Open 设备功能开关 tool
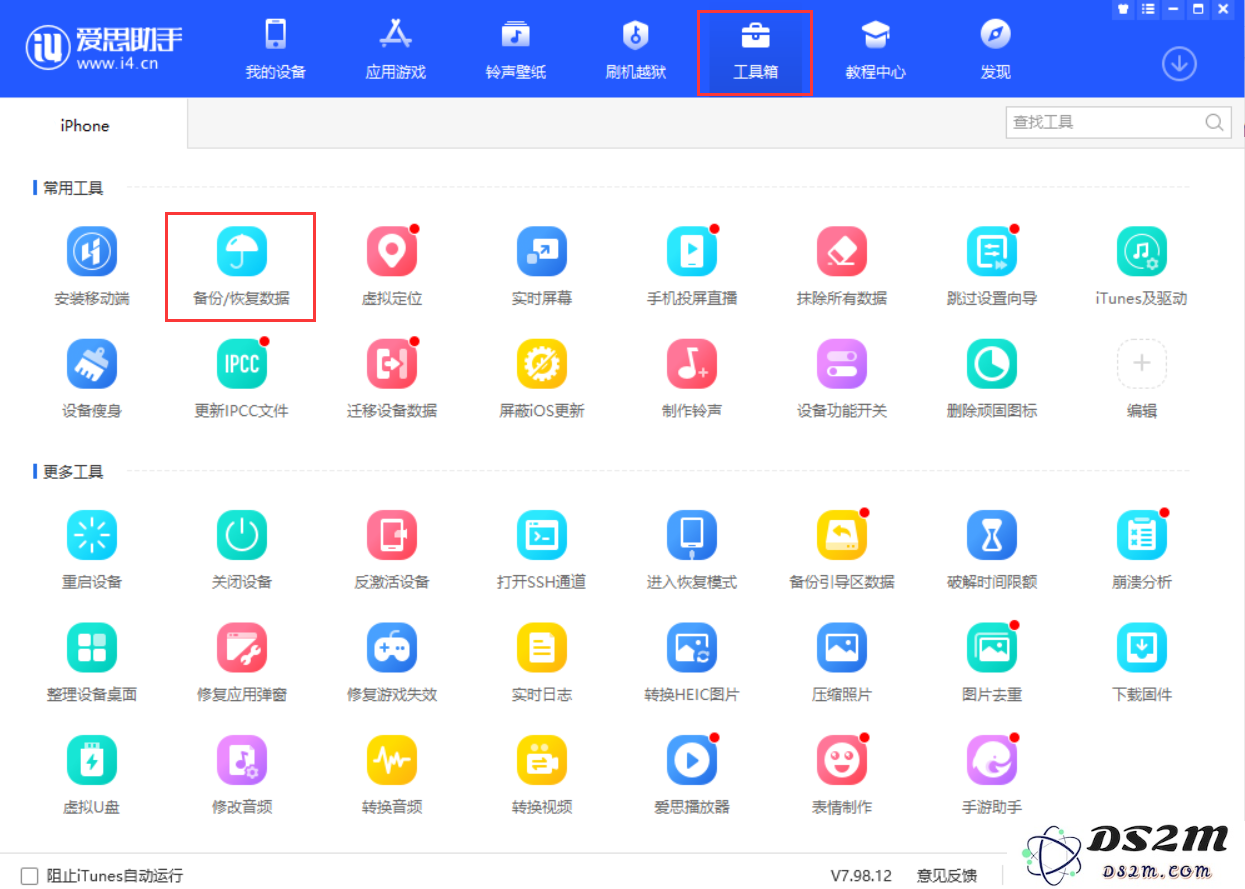This screenshot has height=889, width=1245. click(842, 364)
